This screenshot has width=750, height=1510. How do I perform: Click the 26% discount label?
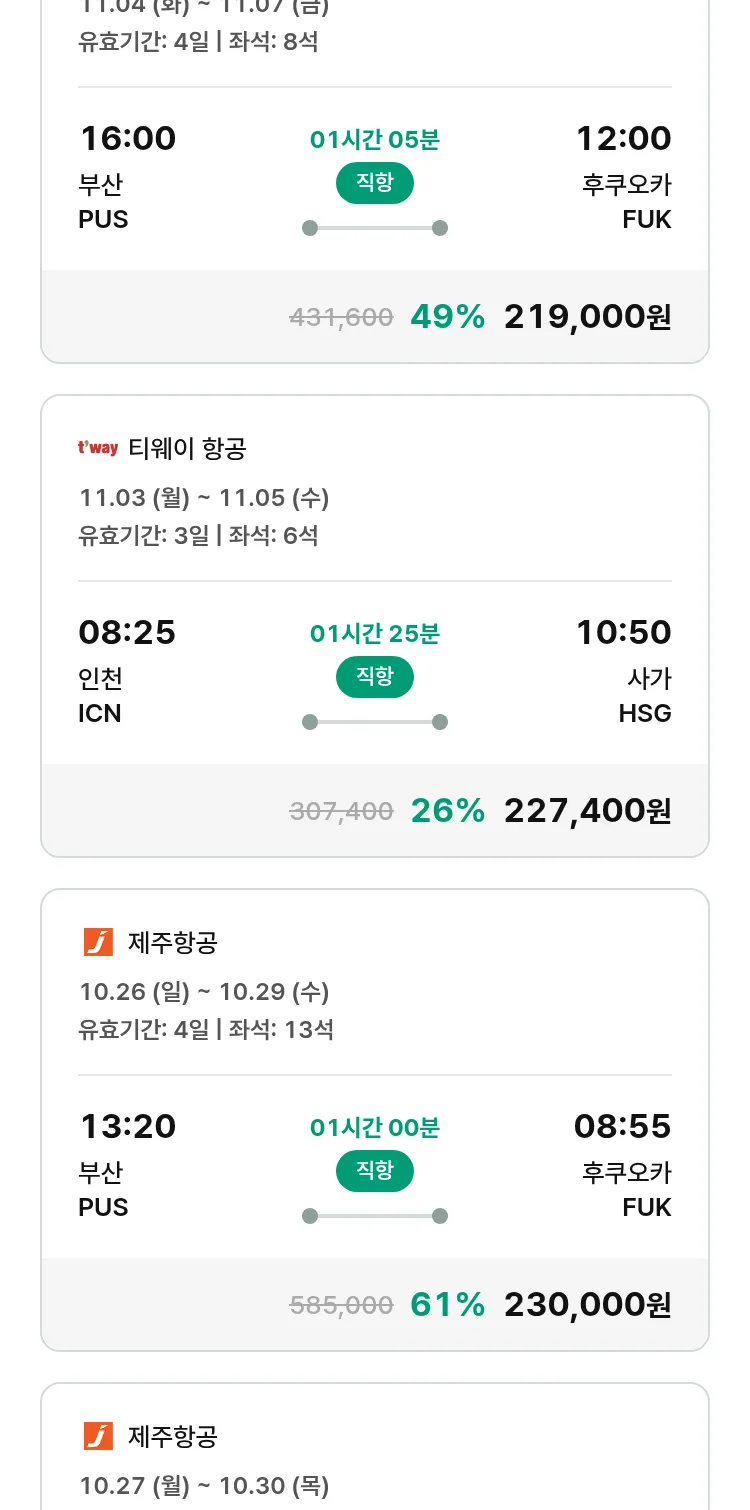pyautogui.click(x=447, y=811)
